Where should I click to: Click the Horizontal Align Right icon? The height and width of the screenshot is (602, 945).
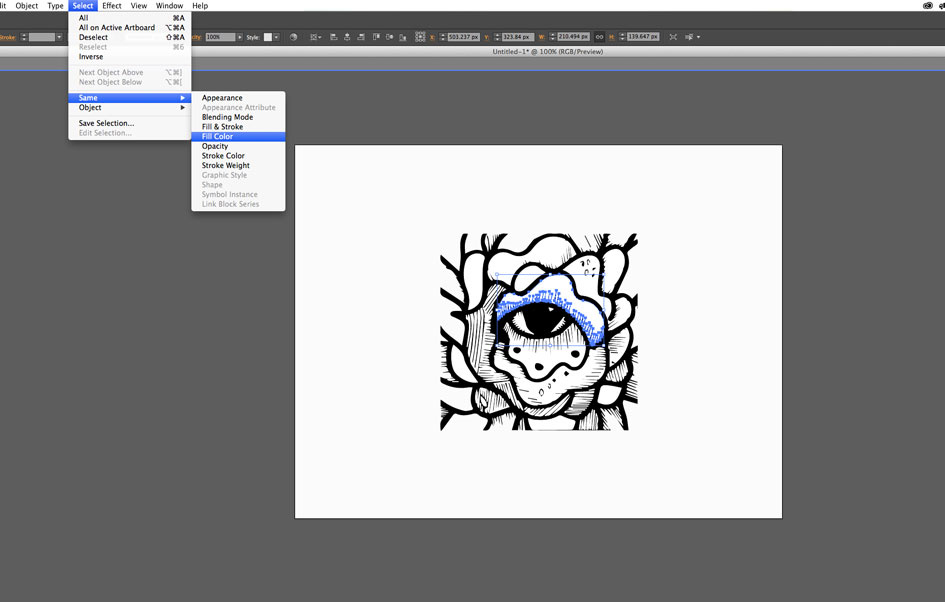(x=361, y=37)
